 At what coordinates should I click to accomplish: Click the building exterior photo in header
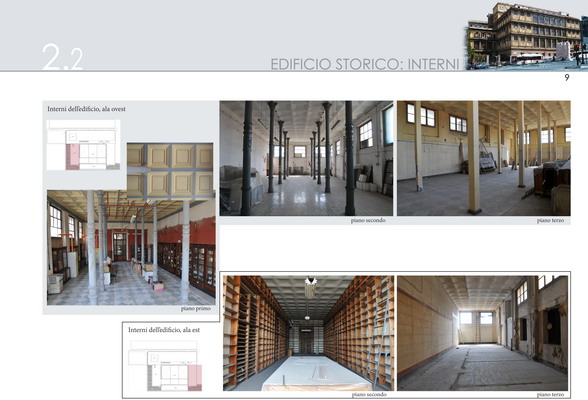[527, 36]
